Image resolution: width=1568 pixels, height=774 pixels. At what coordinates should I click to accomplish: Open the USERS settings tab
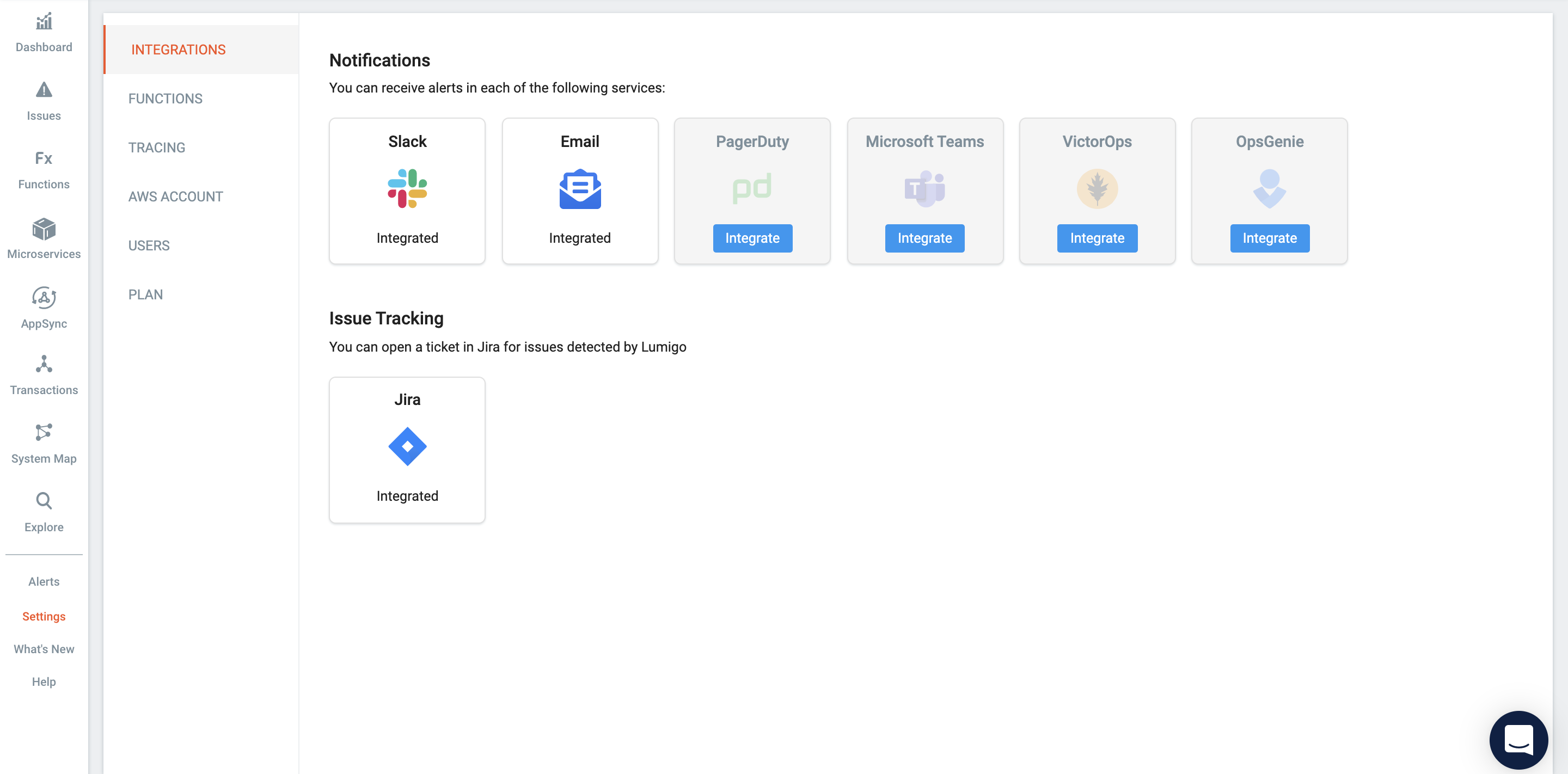point(201,245)
